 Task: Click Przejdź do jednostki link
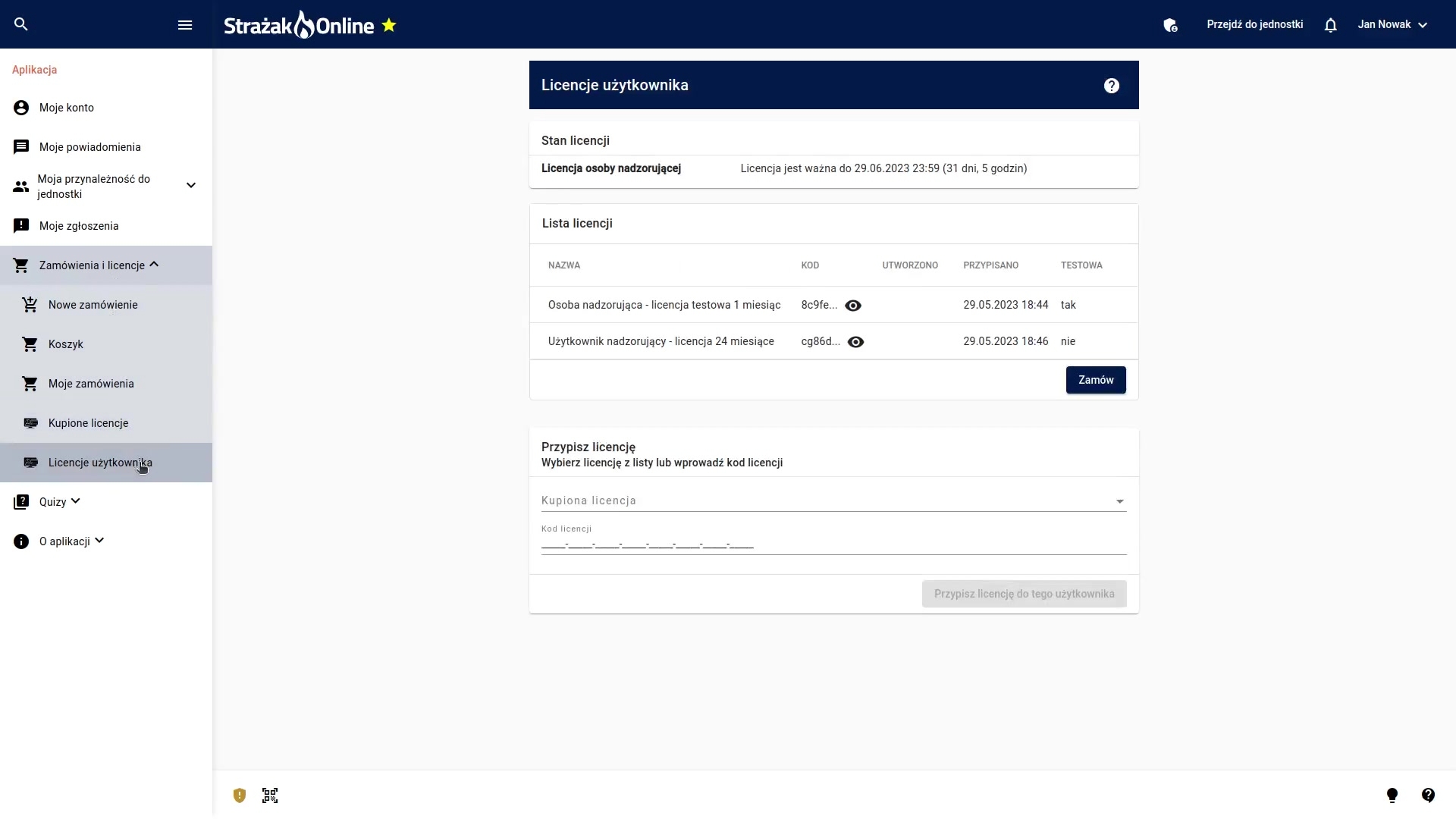pyautogui.click(x=1255, y=24)
